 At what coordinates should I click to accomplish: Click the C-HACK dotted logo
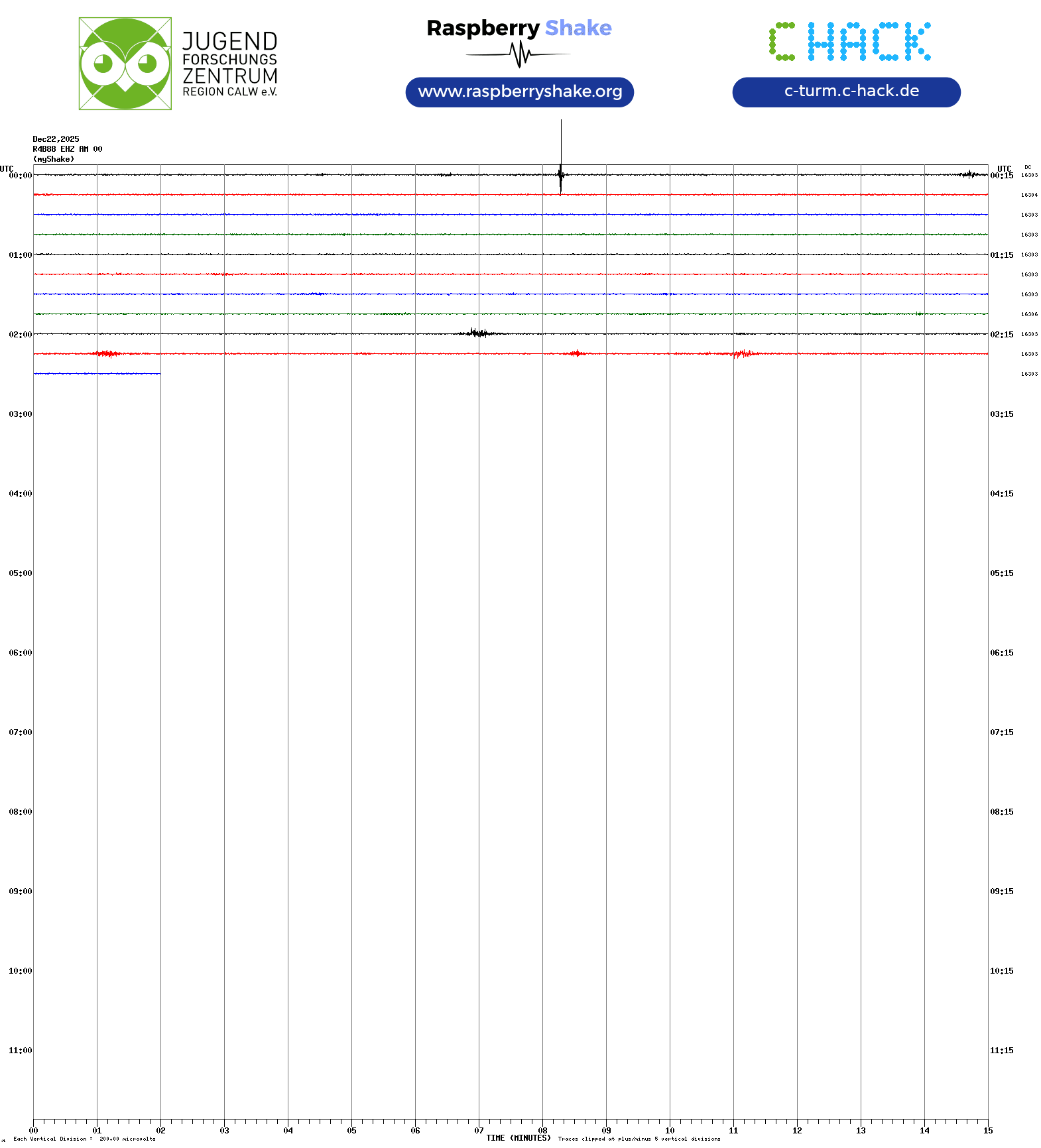coord(849,42)
